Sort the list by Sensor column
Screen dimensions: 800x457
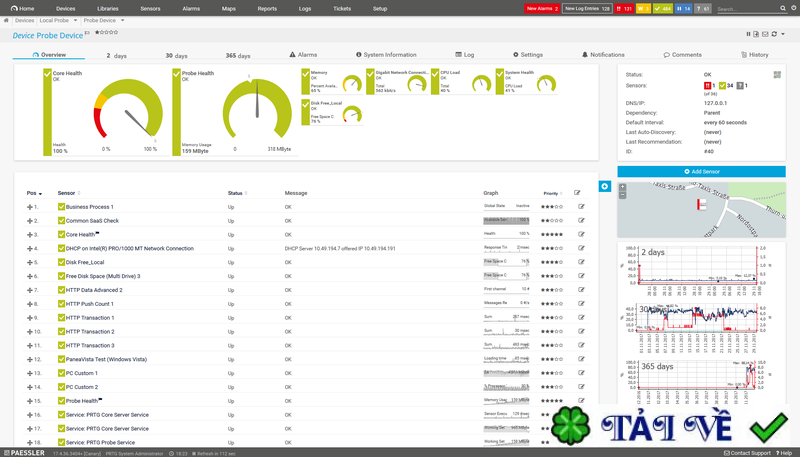(x=69, y=193)
